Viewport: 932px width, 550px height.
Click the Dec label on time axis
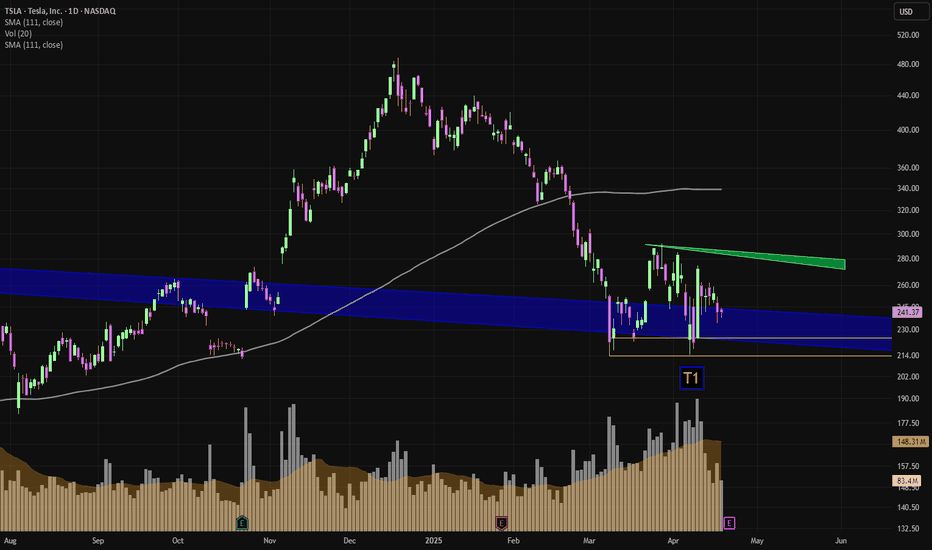coord(350,540)
